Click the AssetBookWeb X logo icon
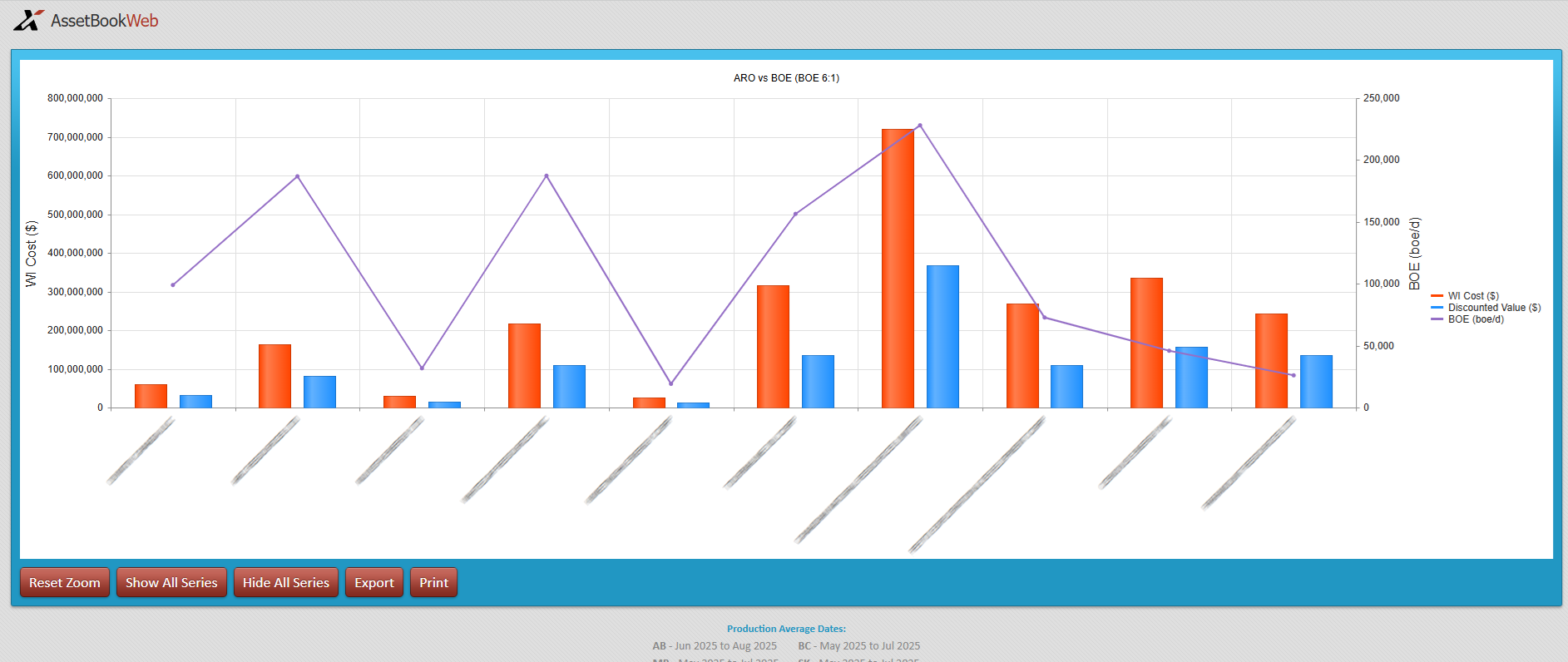Viewport: 1568px width, 662px height. click(x=27, y=20)
